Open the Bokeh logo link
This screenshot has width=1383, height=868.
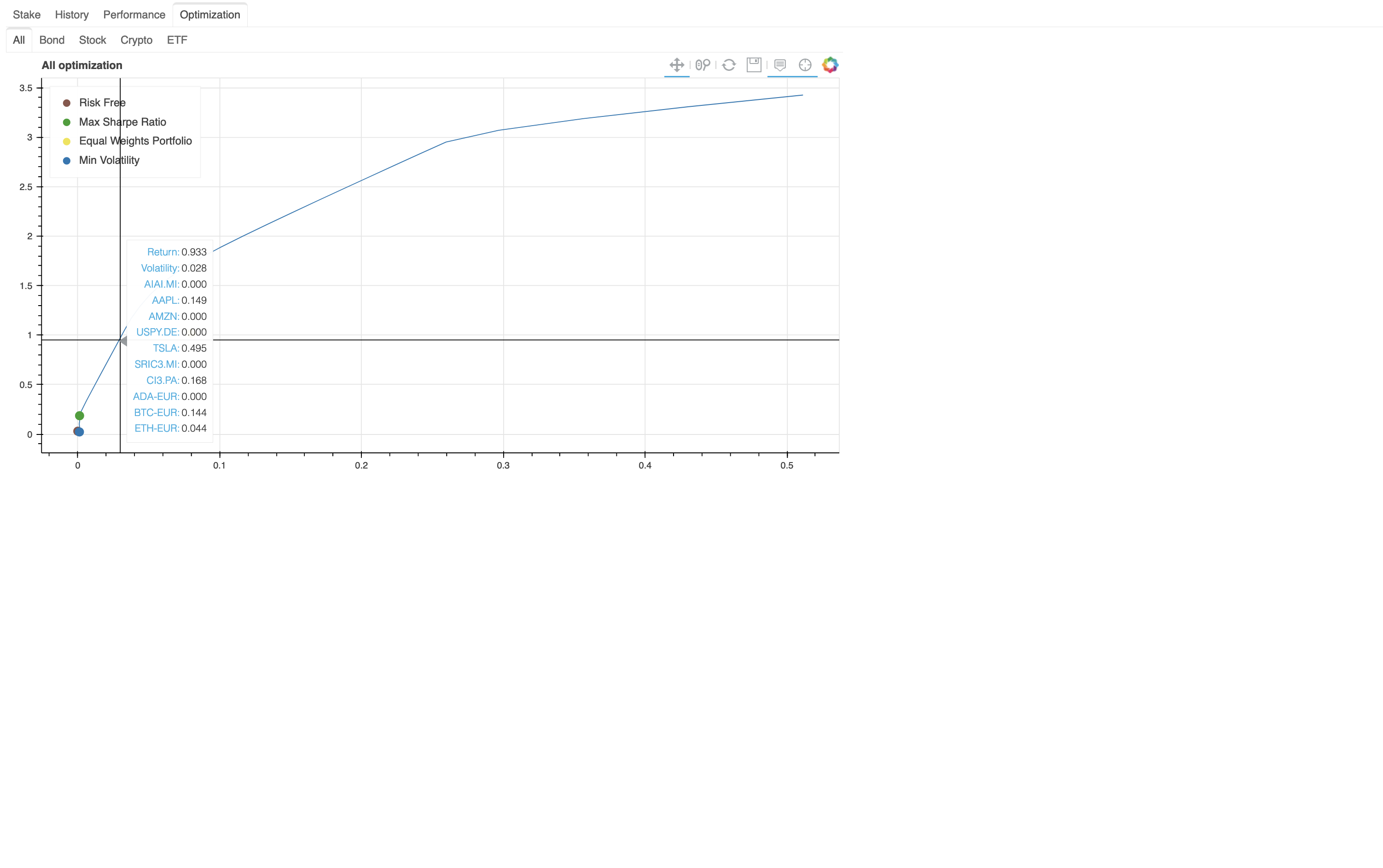pyautogui.click(x=830, y=65)
